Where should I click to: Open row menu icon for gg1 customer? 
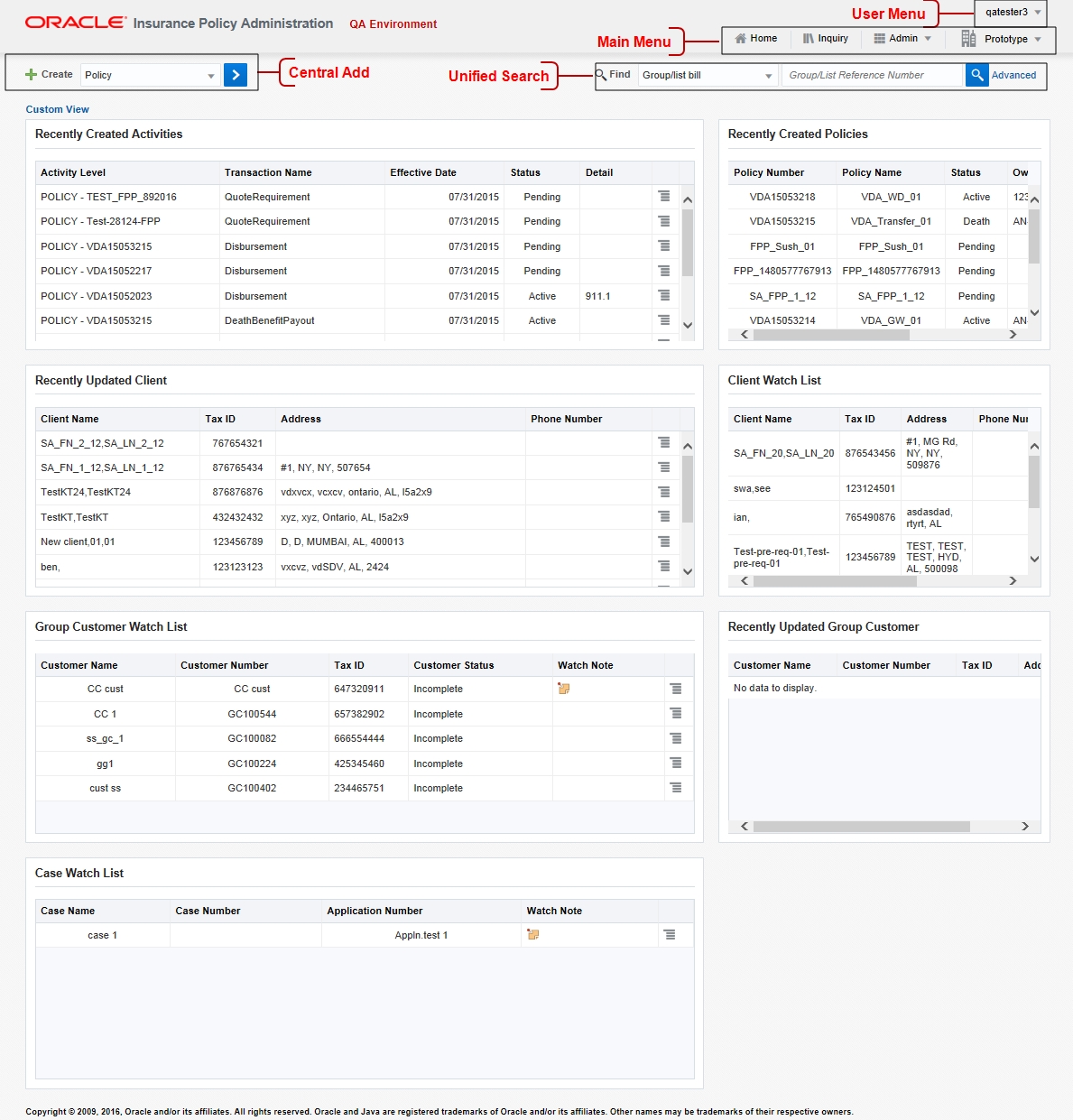675,763
